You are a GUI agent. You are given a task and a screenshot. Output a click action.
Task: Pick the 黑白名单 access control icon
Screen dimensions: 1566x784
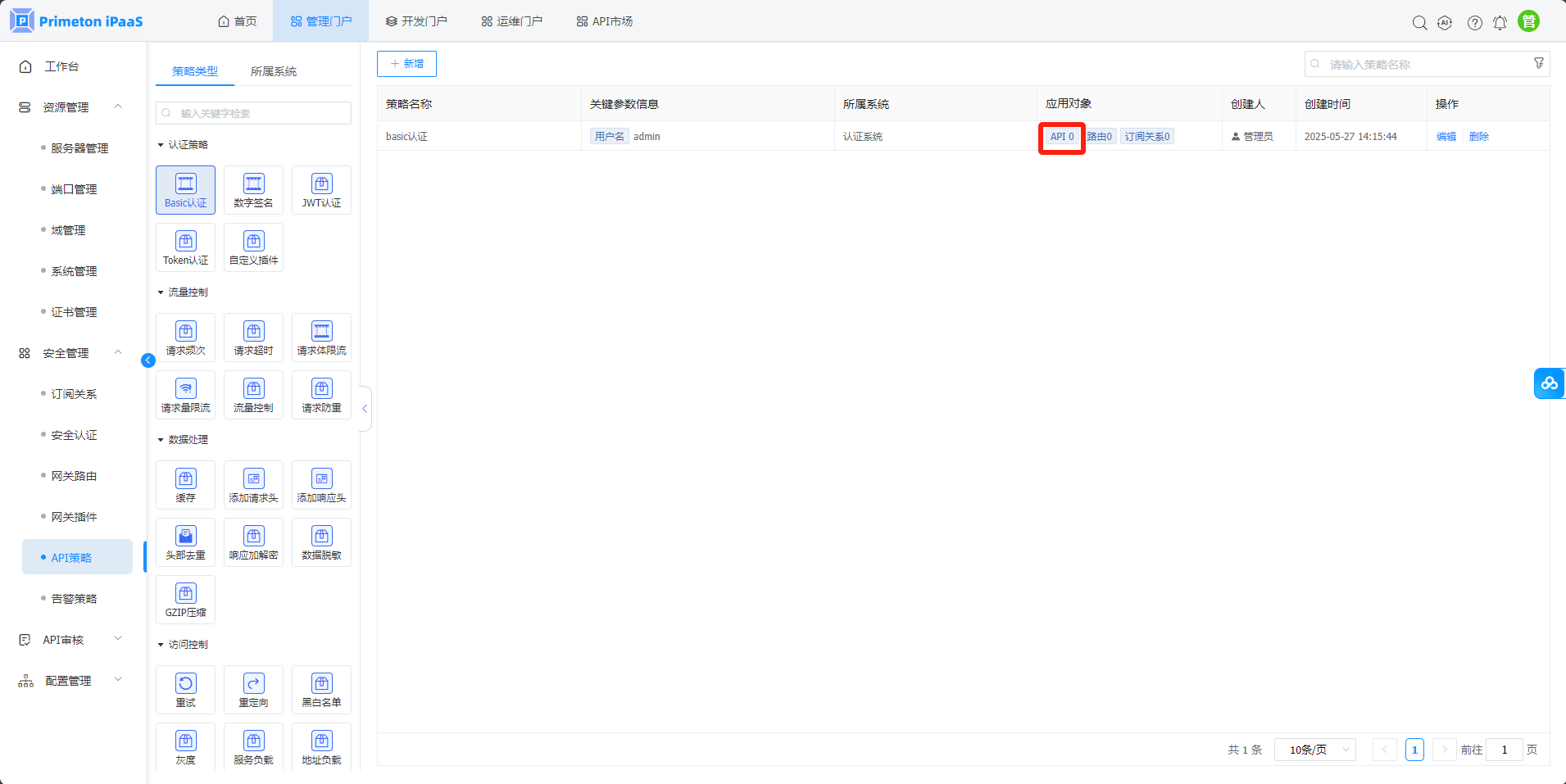click(x=321, y=690)
